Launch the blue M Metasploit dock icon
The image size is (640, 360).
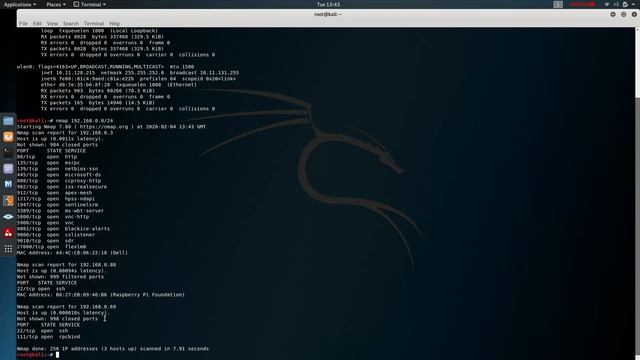[8, 184]
